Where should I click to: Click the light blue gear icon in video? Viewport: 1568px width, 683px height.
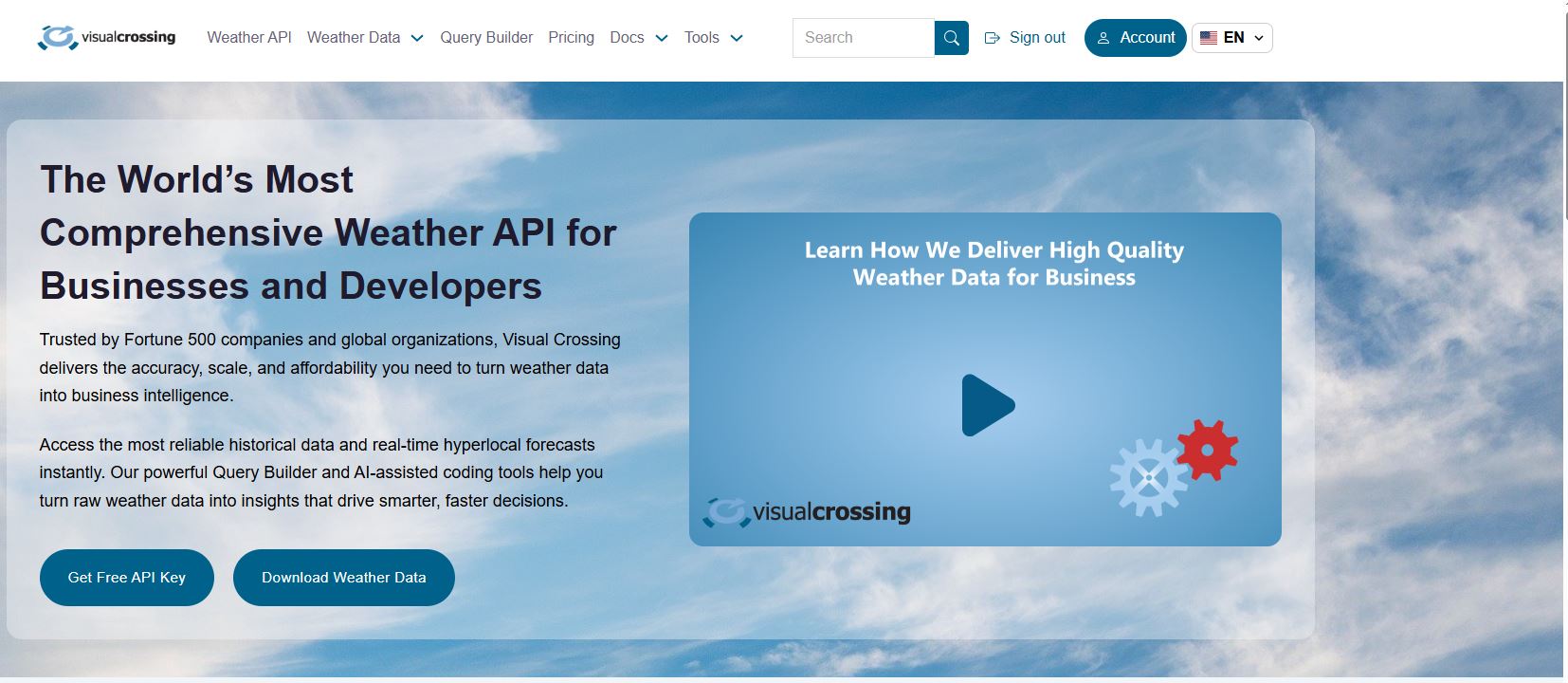(1148, 477)
